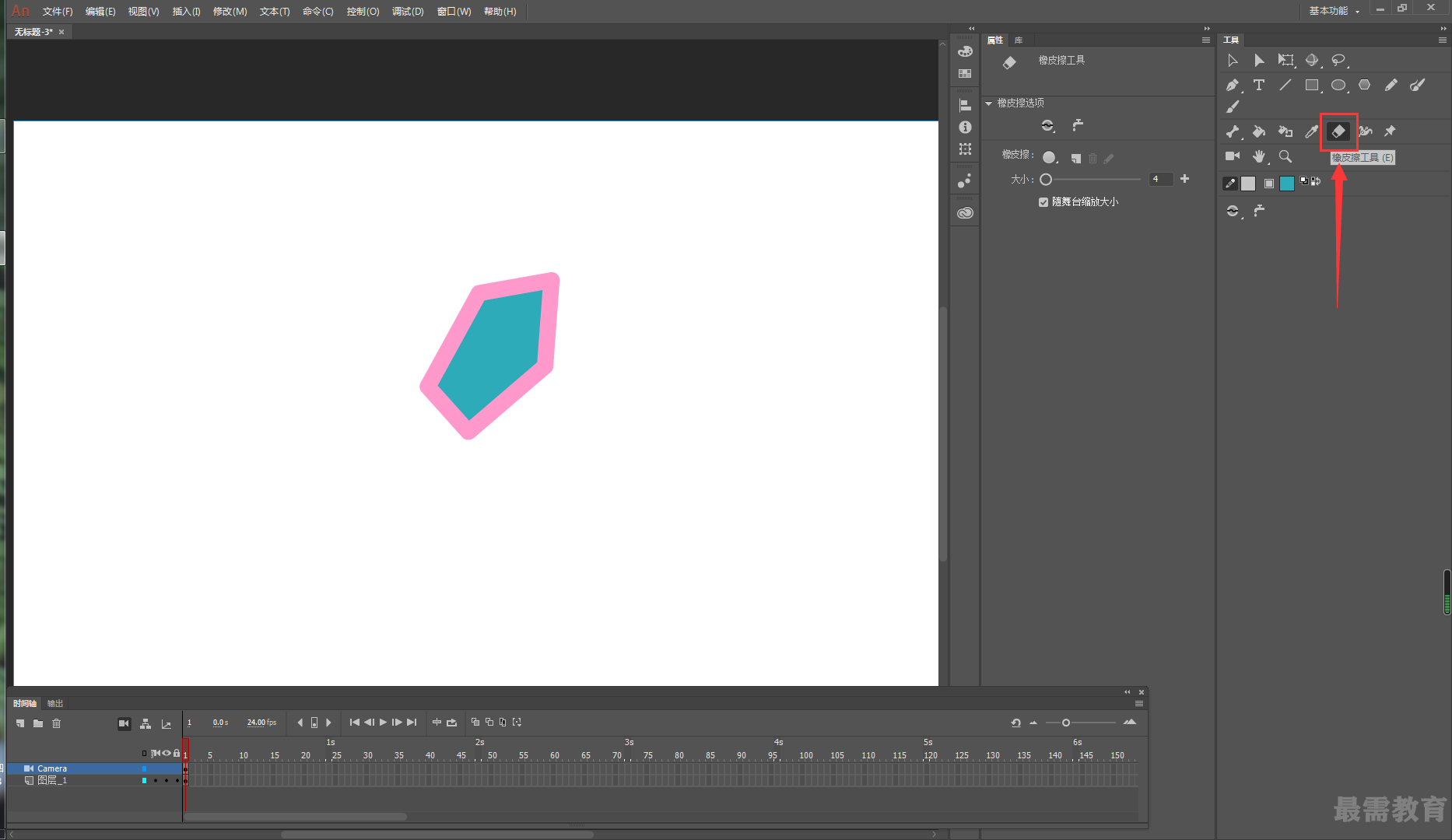Delete layer with trash button
This screenshot has width=1452, height=840.
click(x=56, y=723)
